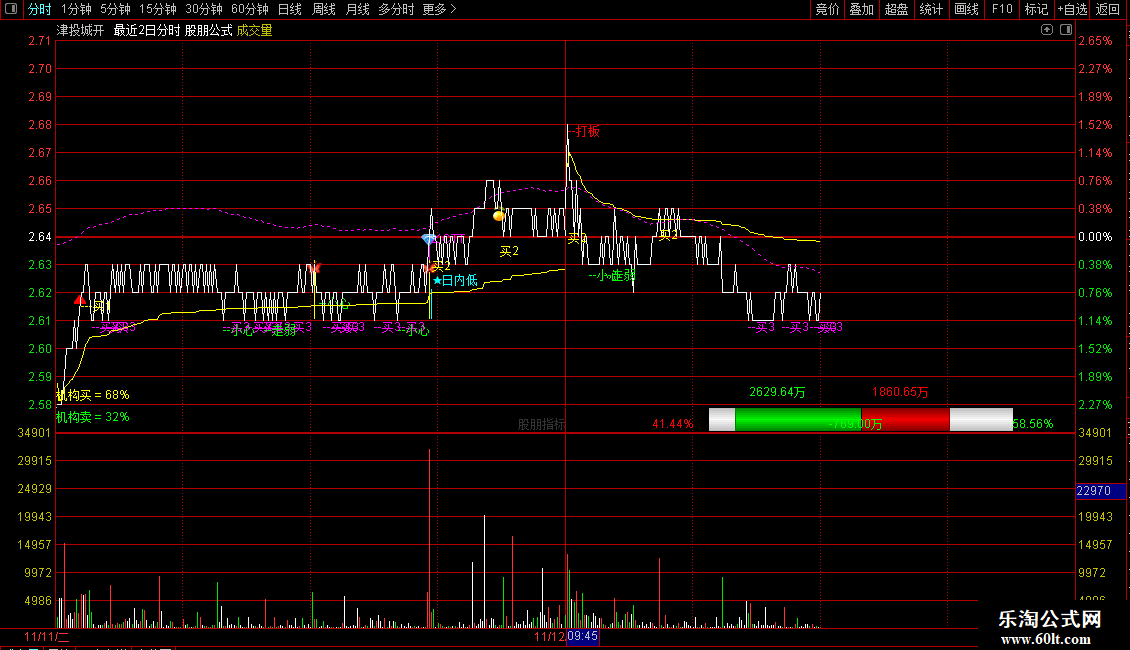The width and height of the screenshot is (1130, 650).
Task: Click the 0.00% right-axis label
Action: click(x=1095, y=237)
